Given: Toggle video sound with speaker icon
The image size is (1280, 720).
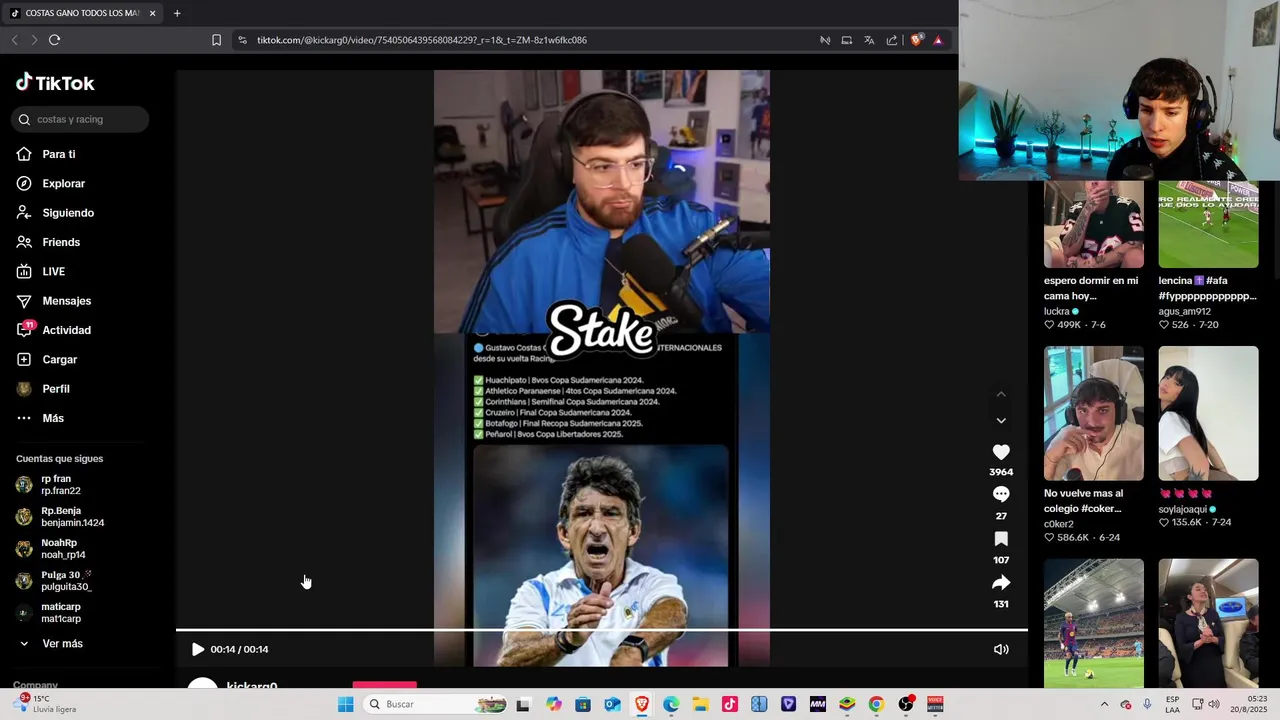Looking at the screenshot, I should click(1001, 649).
